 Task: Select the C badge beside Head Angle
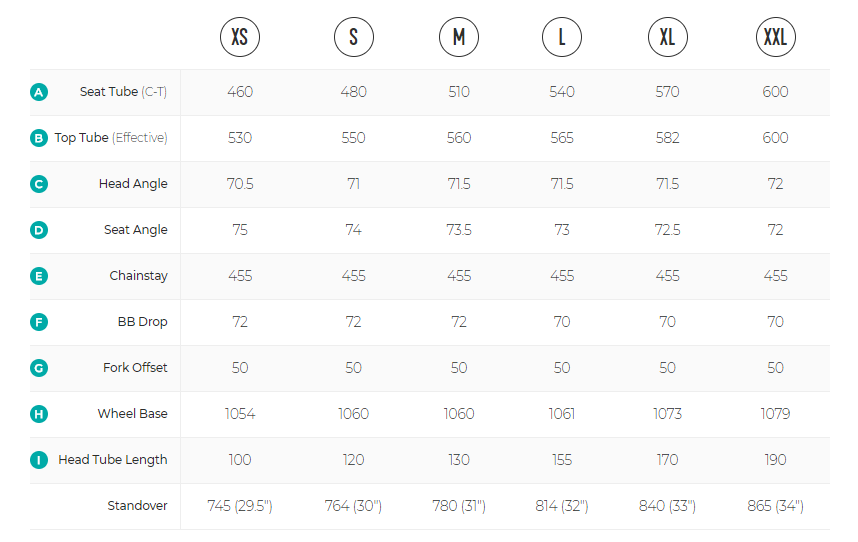(39, 184)
